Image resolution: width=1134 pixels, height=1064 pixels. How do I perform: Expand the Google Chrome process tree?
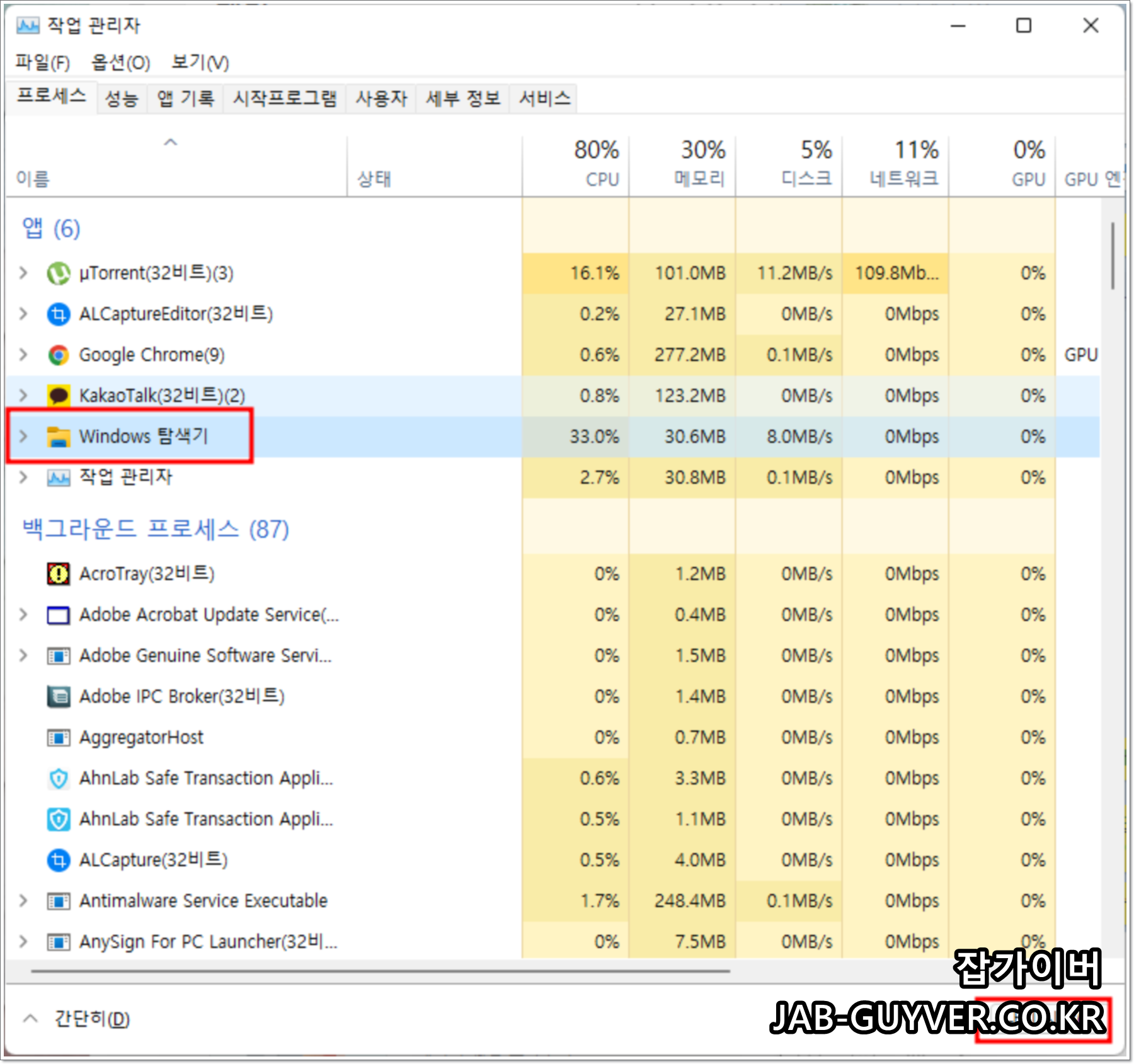click(x=23, y=355)
